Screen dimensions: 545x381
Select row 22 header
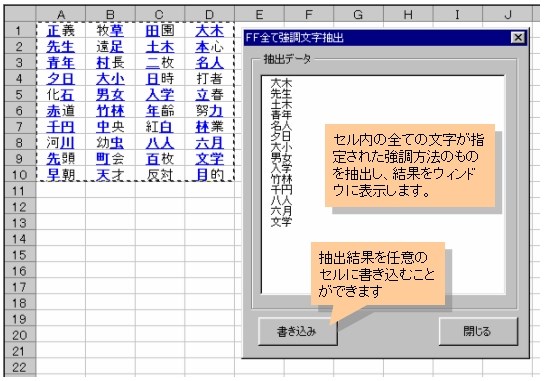click(x=19, y=367)
